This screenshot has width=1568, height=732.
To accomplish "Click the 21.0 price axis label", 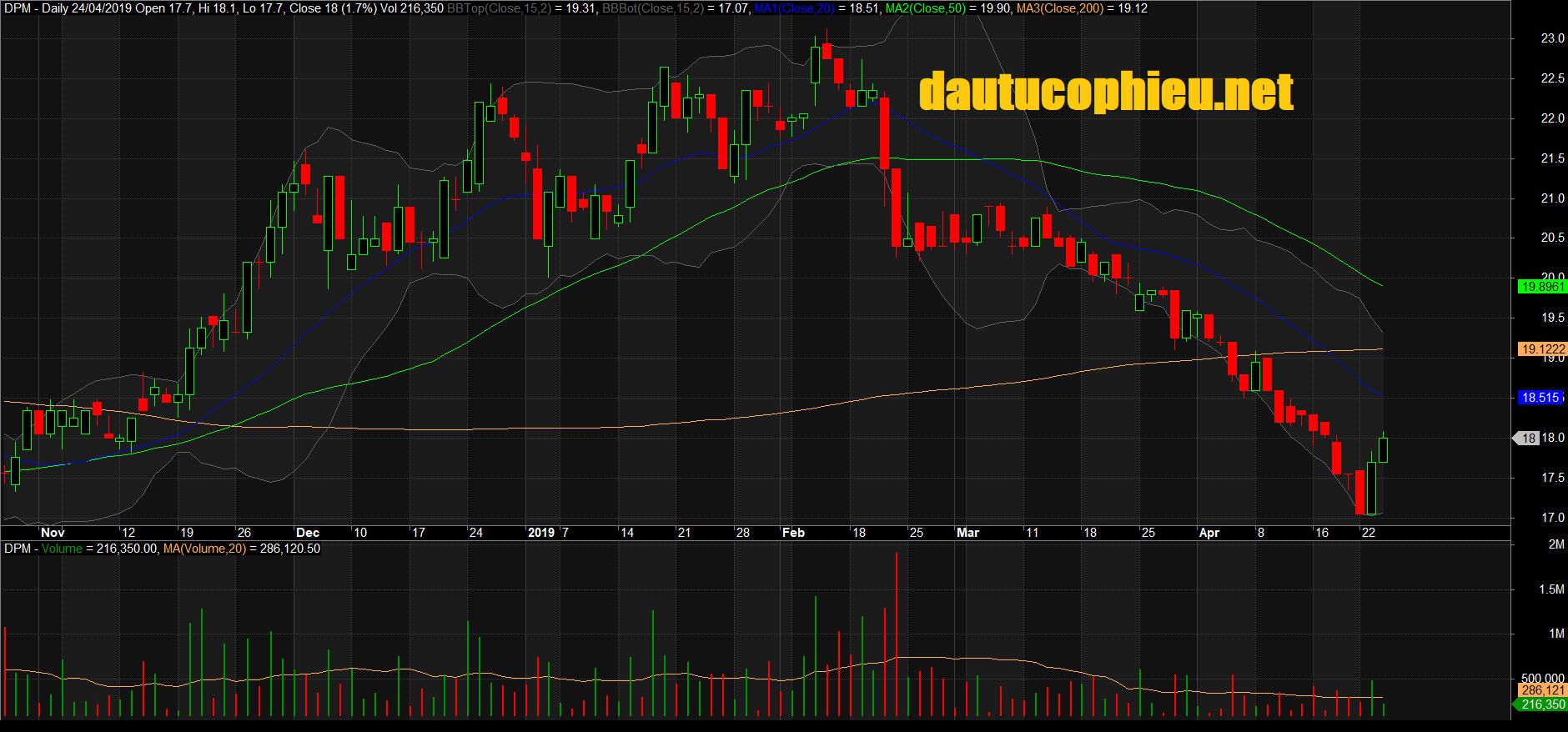I will [x=1552, y=198].
